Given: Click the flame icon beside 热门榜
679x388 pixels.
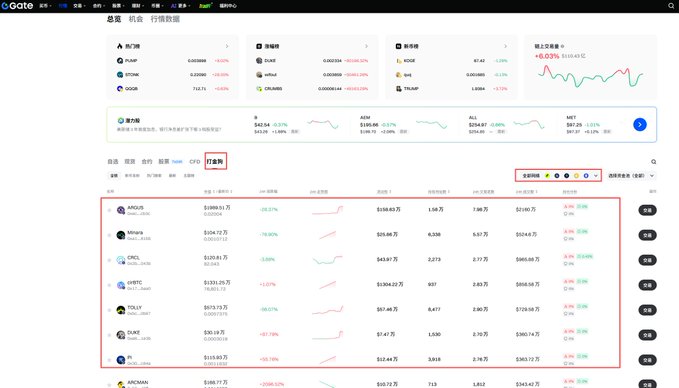Looking at the screenshot, I should 120,46.
